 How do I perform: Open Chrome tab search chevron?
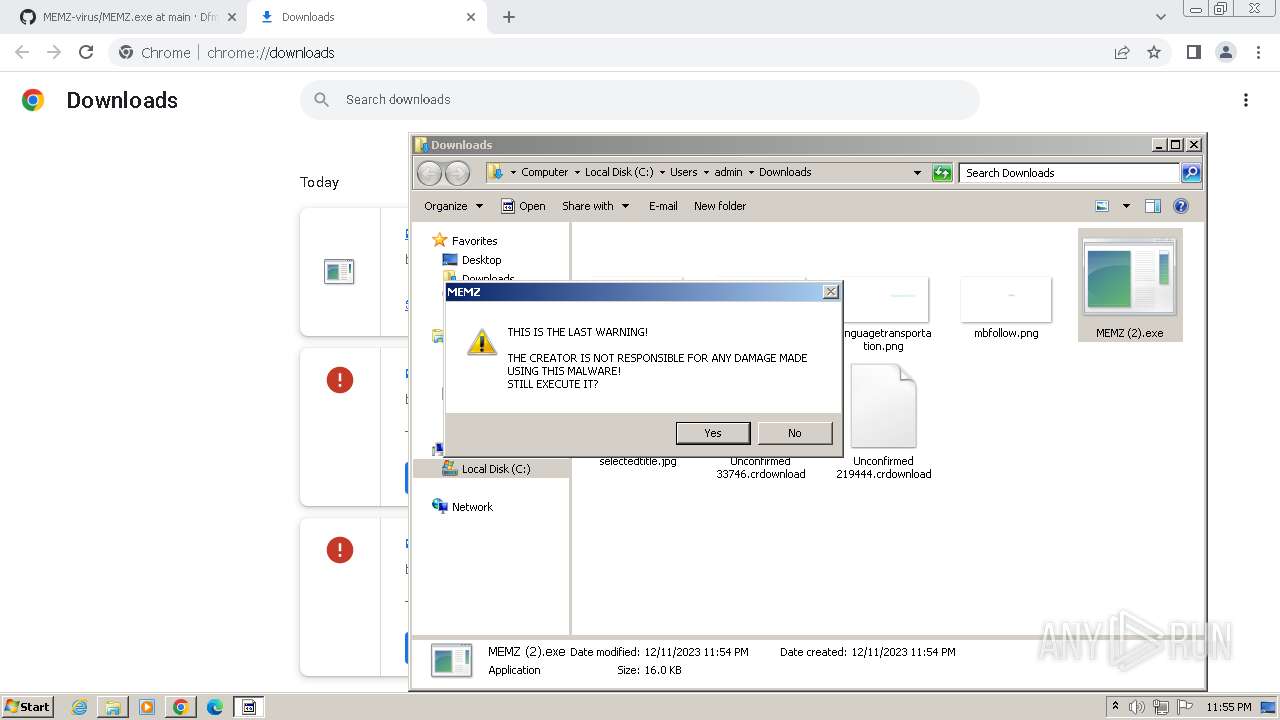[1161, 17]
